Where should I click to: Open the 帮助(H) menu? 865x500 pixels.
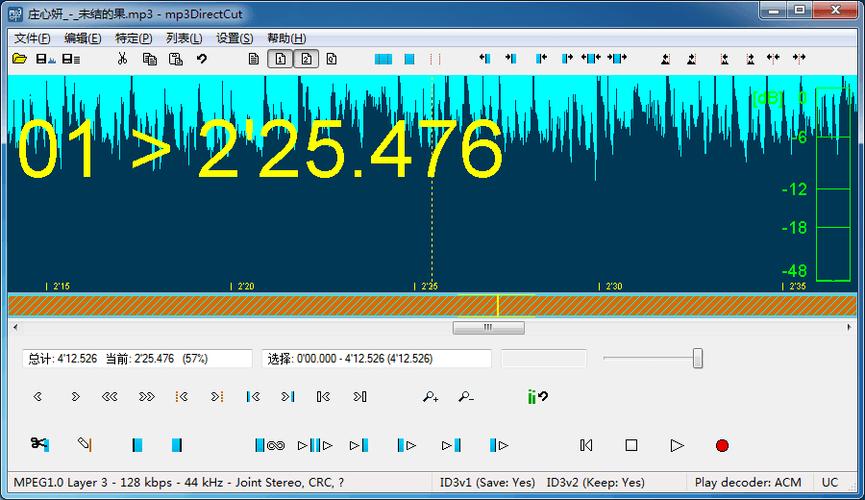[x=286, y=38]
